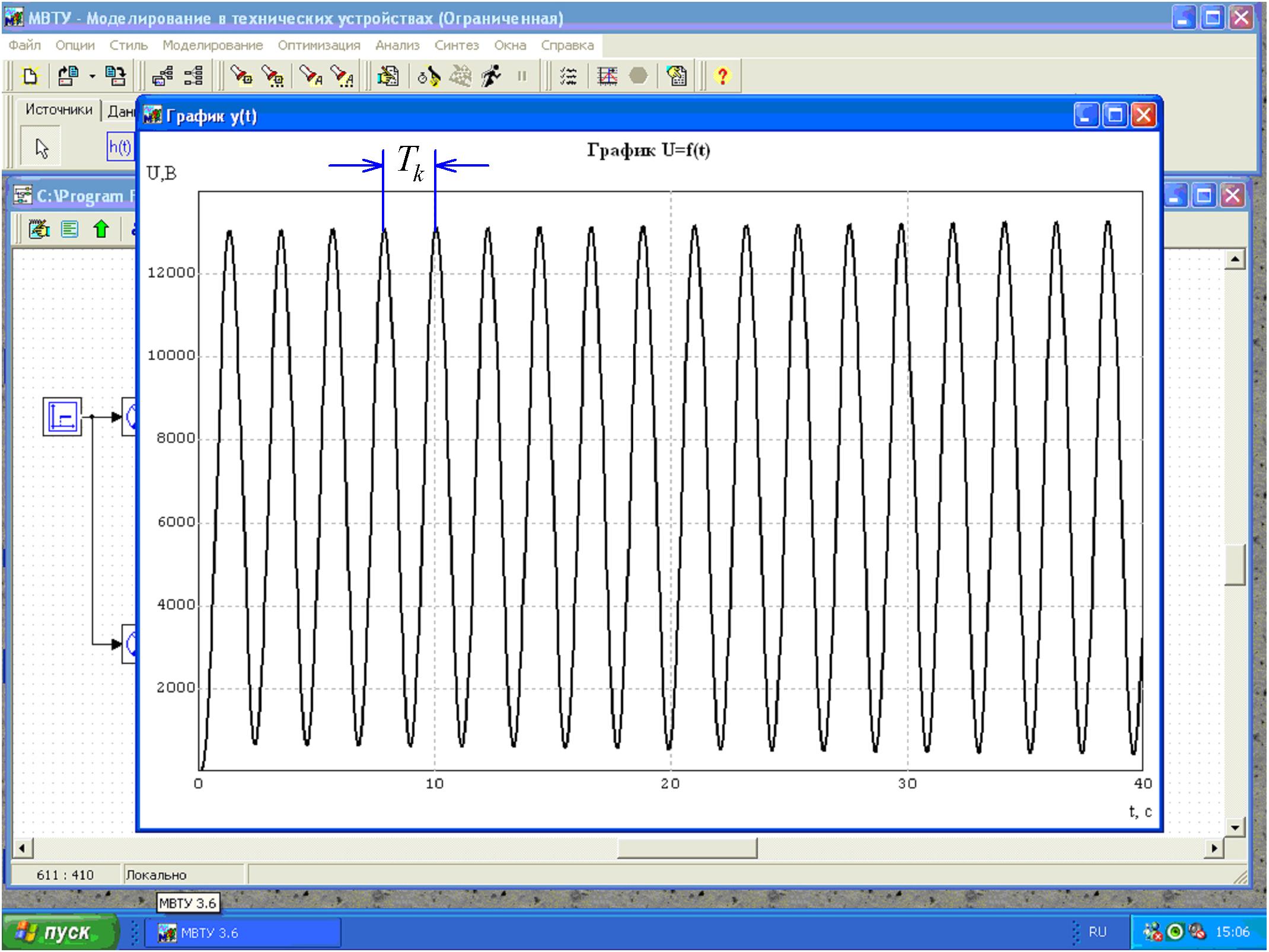Click the checklist options toolbar icon
The width and height of the screenshot is (1269, 952).
click(568, 76)
